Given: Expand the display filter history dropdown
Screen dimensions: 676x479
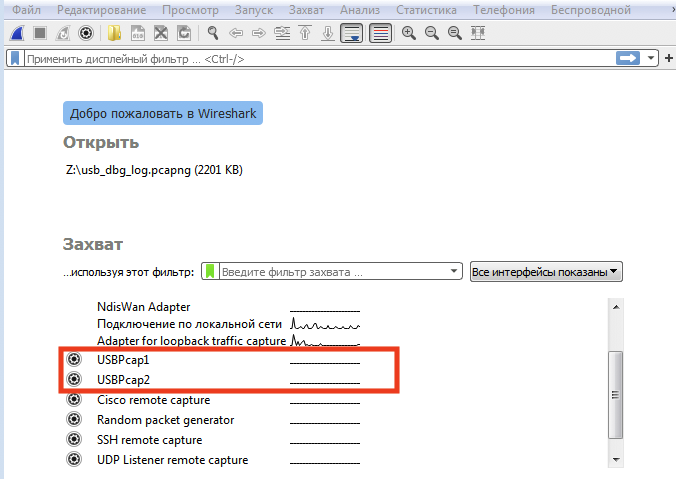Looking at the screenshot, I should 653,59.
